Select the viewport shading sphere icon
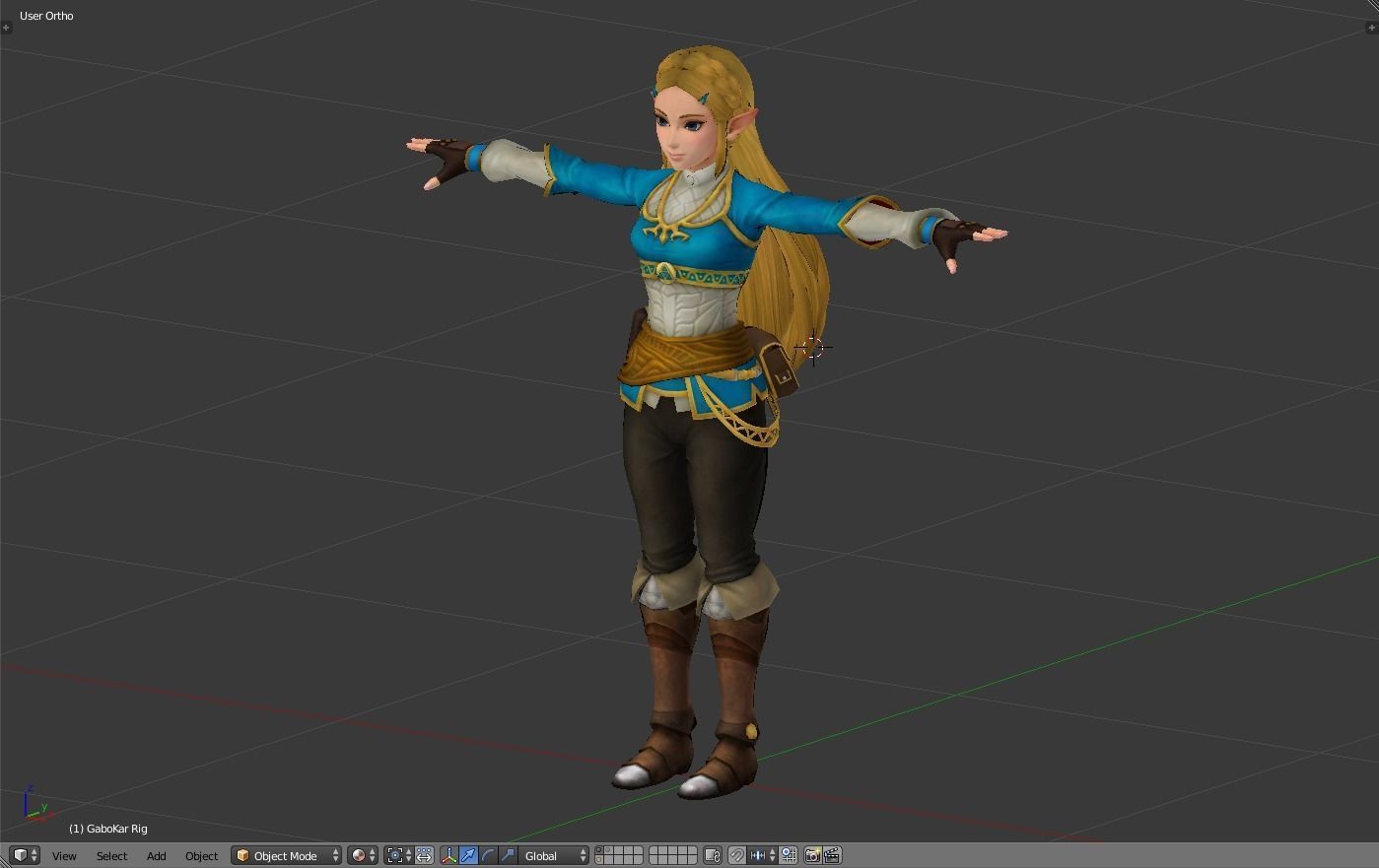Screen dimensions: 1379x868 [358, 854]
